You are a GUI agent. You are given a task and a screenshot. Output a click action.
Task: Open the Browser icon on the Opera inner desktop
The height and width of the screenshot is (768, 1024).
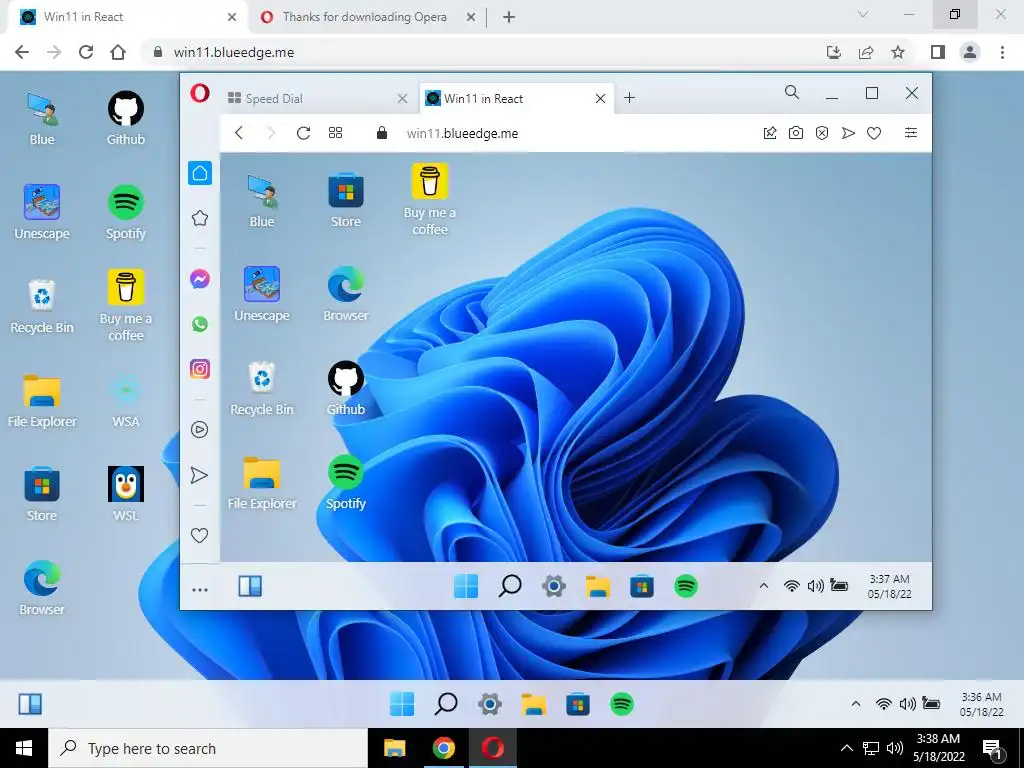pyautogui.click(x=345, y=294)
